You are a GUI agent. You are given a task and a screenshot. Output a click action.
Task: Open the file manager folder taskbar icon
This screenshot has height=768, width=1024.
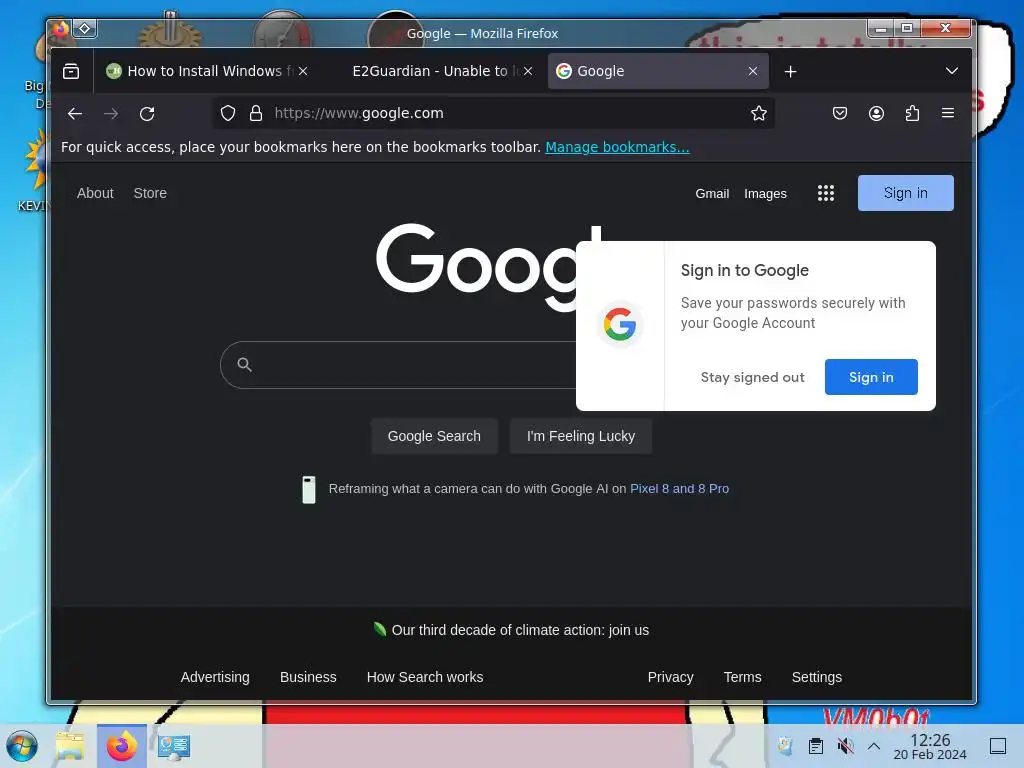[x=70, y=746]
